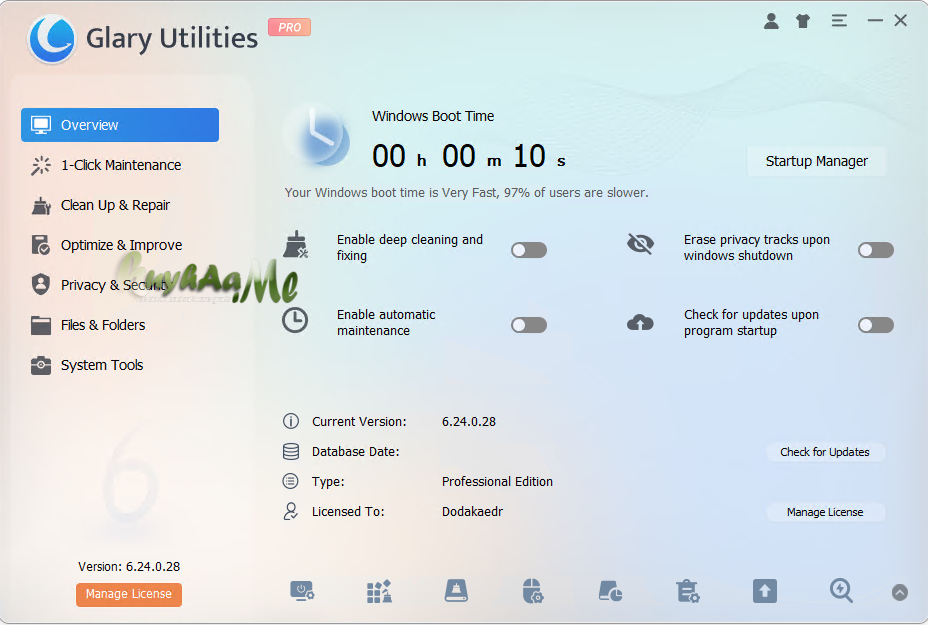The width and height of the screenshot is (928, 625).
Task: Toggle Erase privacy tracks upon shutdown switch
Action: point(876,250)
